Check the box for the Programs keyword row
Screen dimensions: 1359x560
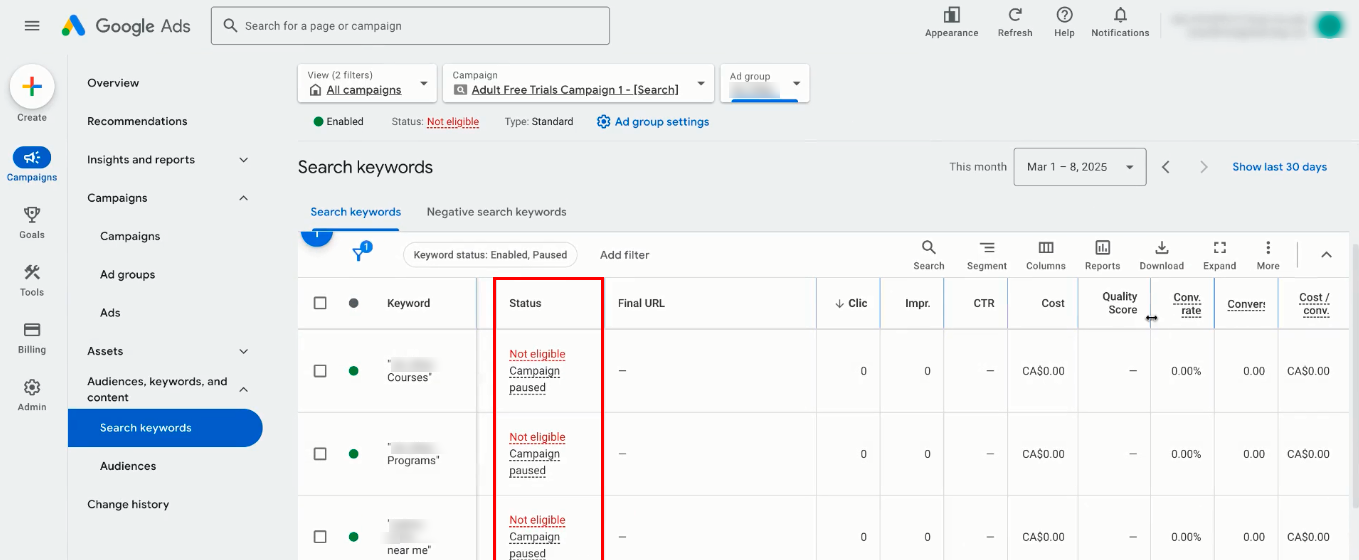click(x=320, y=454)
